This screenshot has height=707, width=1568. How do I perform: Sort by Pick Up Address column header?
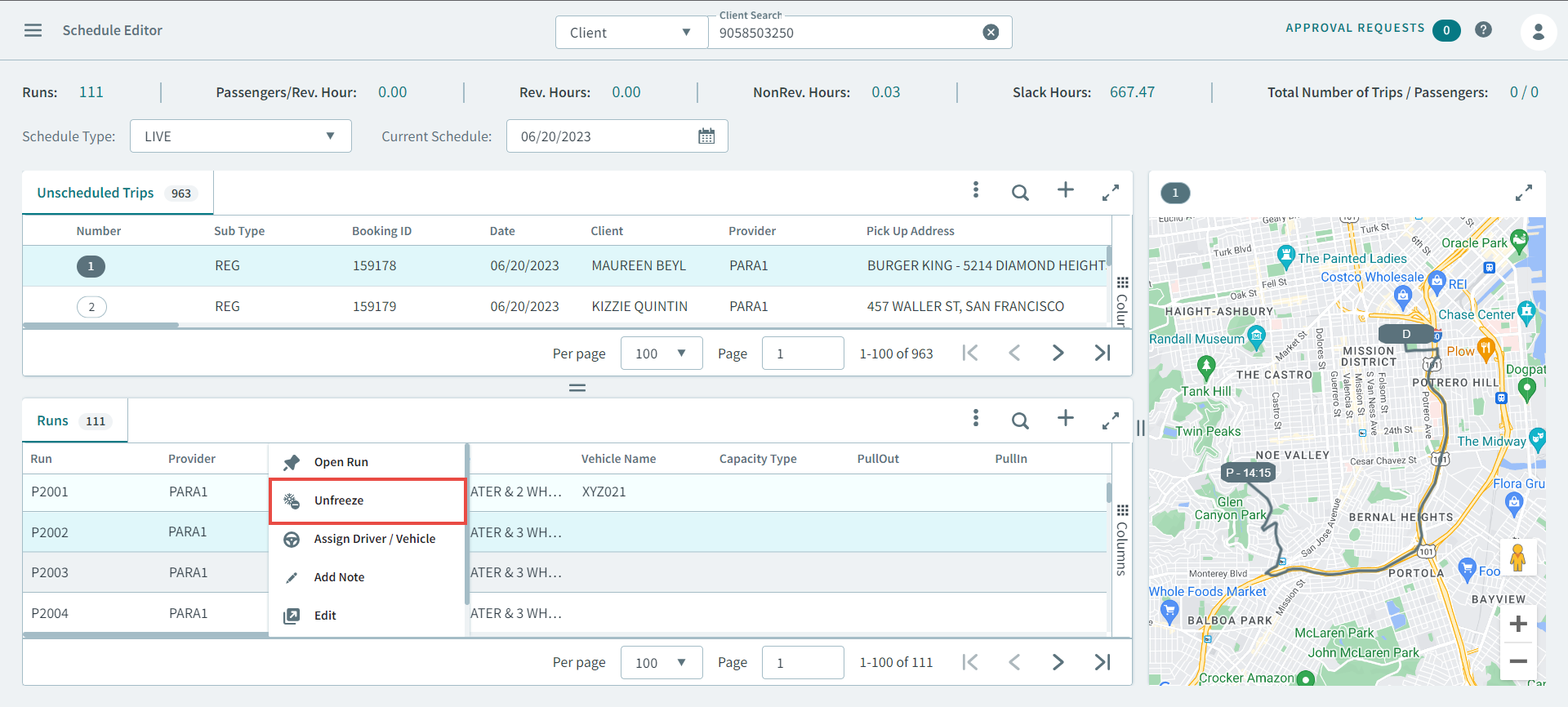coord(910,231)
